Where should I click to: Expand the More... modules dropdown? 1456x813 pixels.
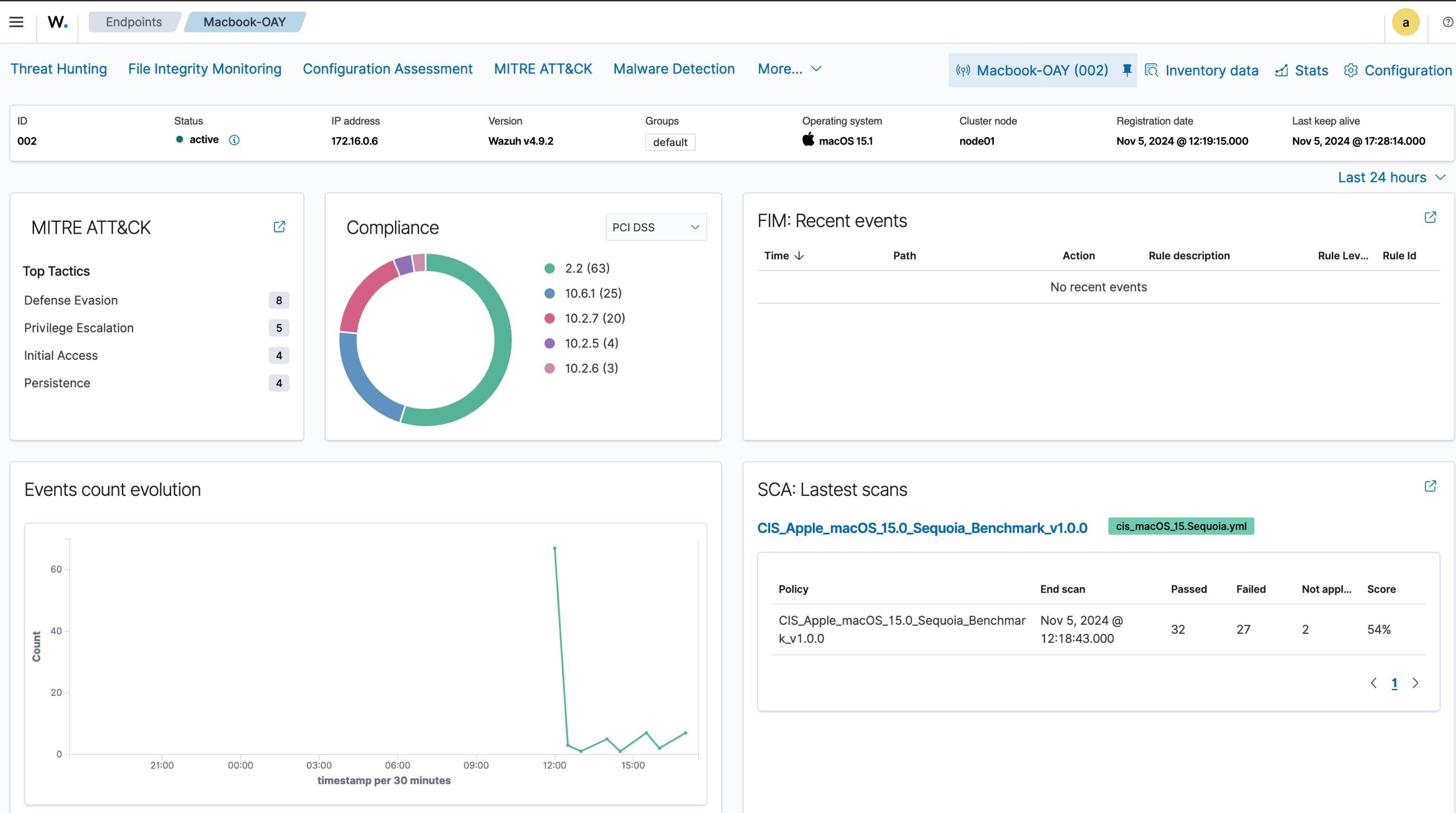pos(790,69)
